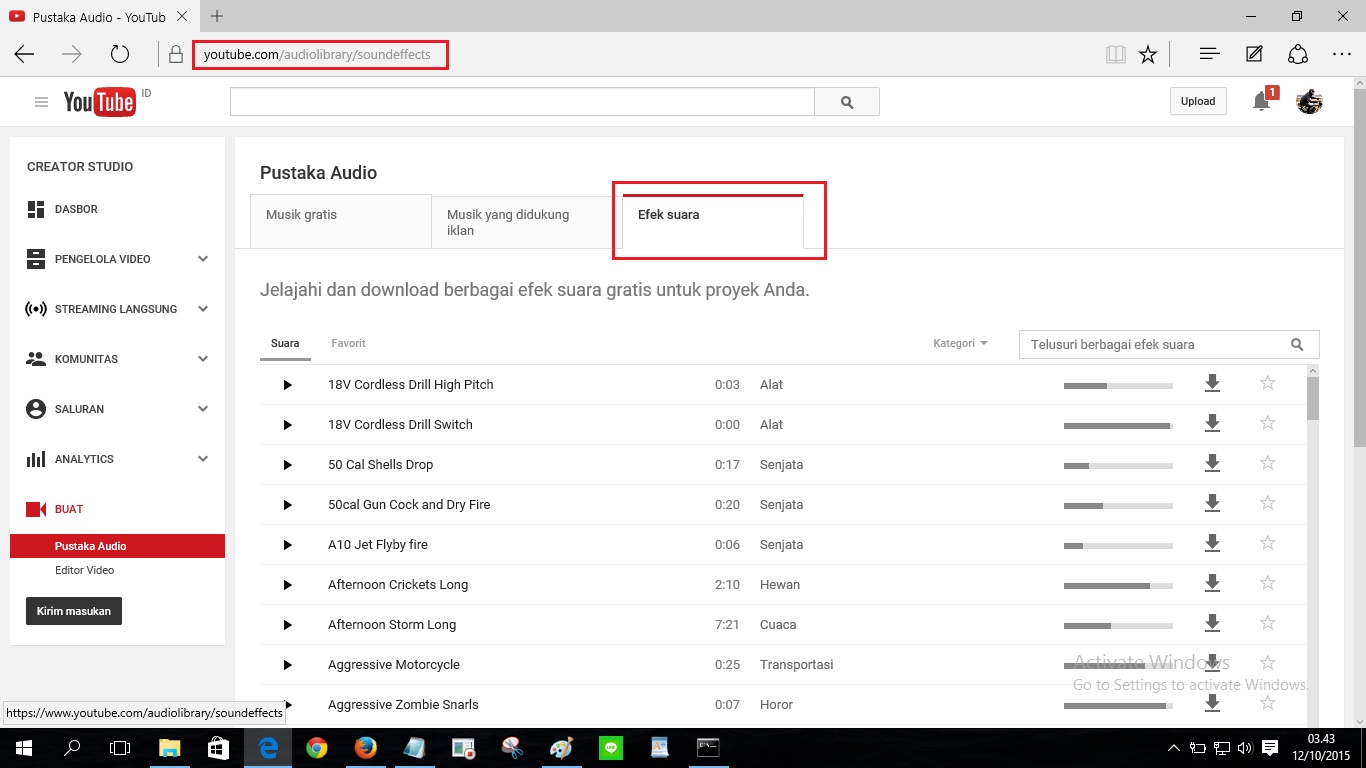Download 18V Cordless Drill High Pitch
Image resolution: width=1366 pixels, height=768 pixels.
pyautogui.click(x=1212, y=383)
